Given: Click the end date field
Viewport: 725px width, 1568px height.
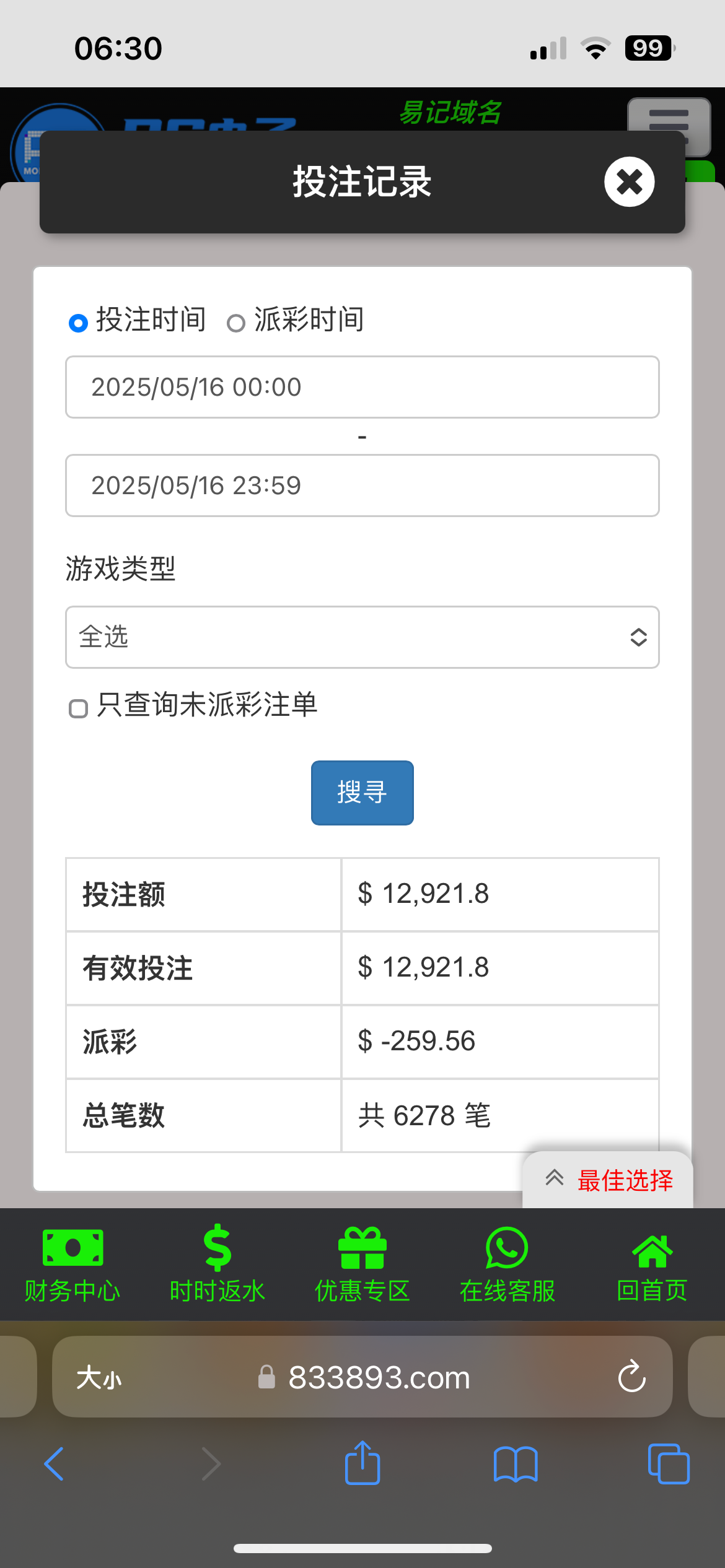Looking at the screenshot, I should pyautogui.click(x=362, y=486).
